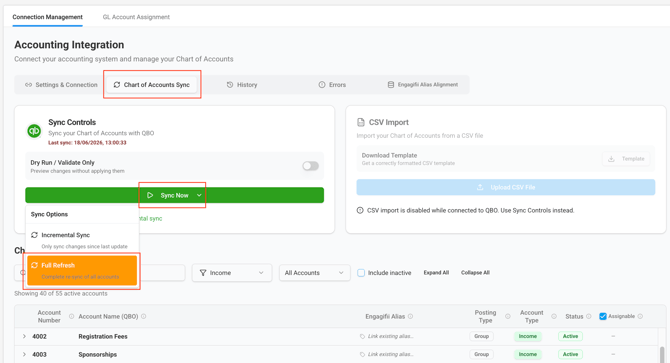
Task: Toggle the Dry Run / Validate Only switch
Action: (311, 166)
